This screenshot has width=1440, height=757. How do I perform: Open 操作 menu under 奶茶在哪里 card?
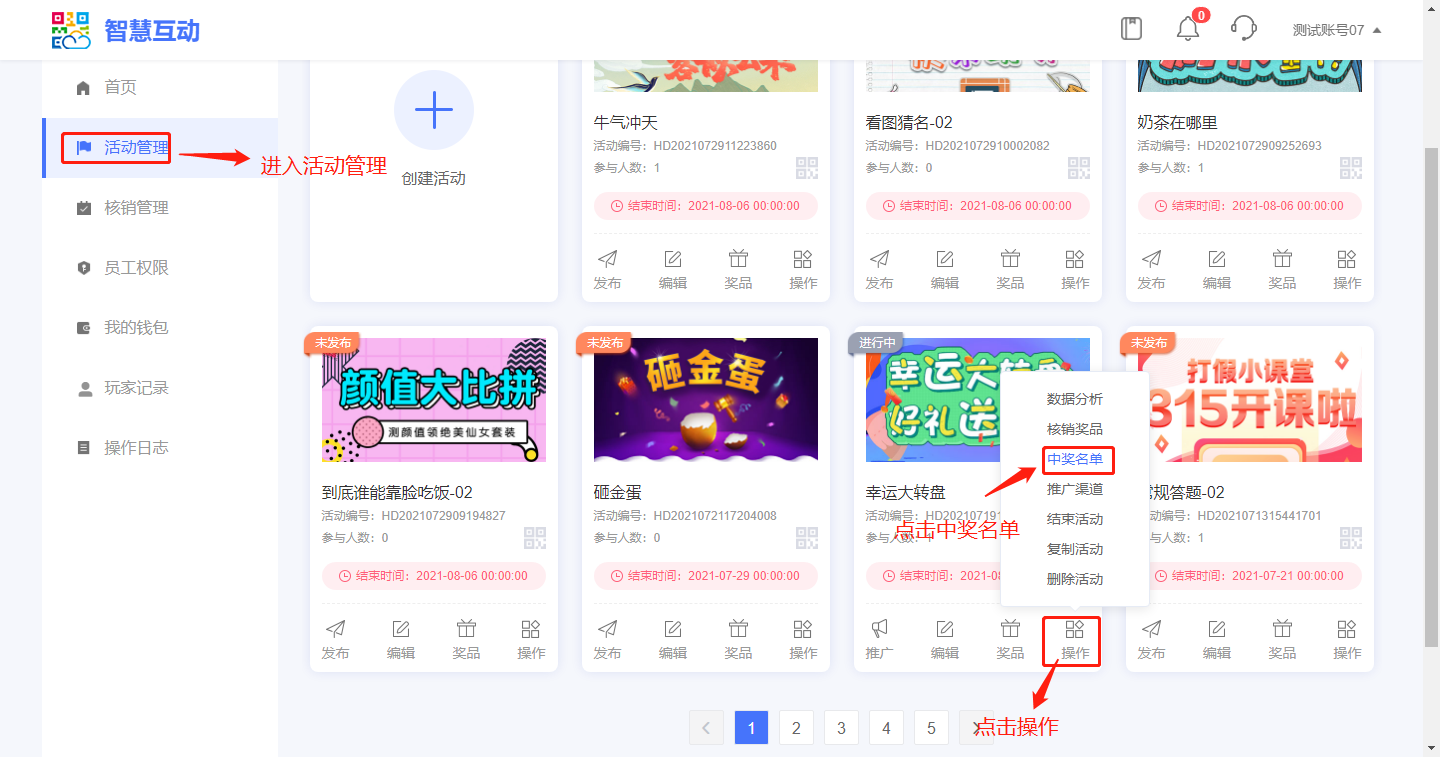[1347, 268]
